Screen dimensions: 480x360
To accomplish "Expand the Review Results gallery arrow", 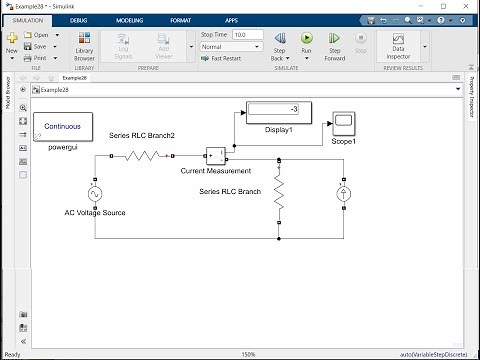I will pos(425,47).
